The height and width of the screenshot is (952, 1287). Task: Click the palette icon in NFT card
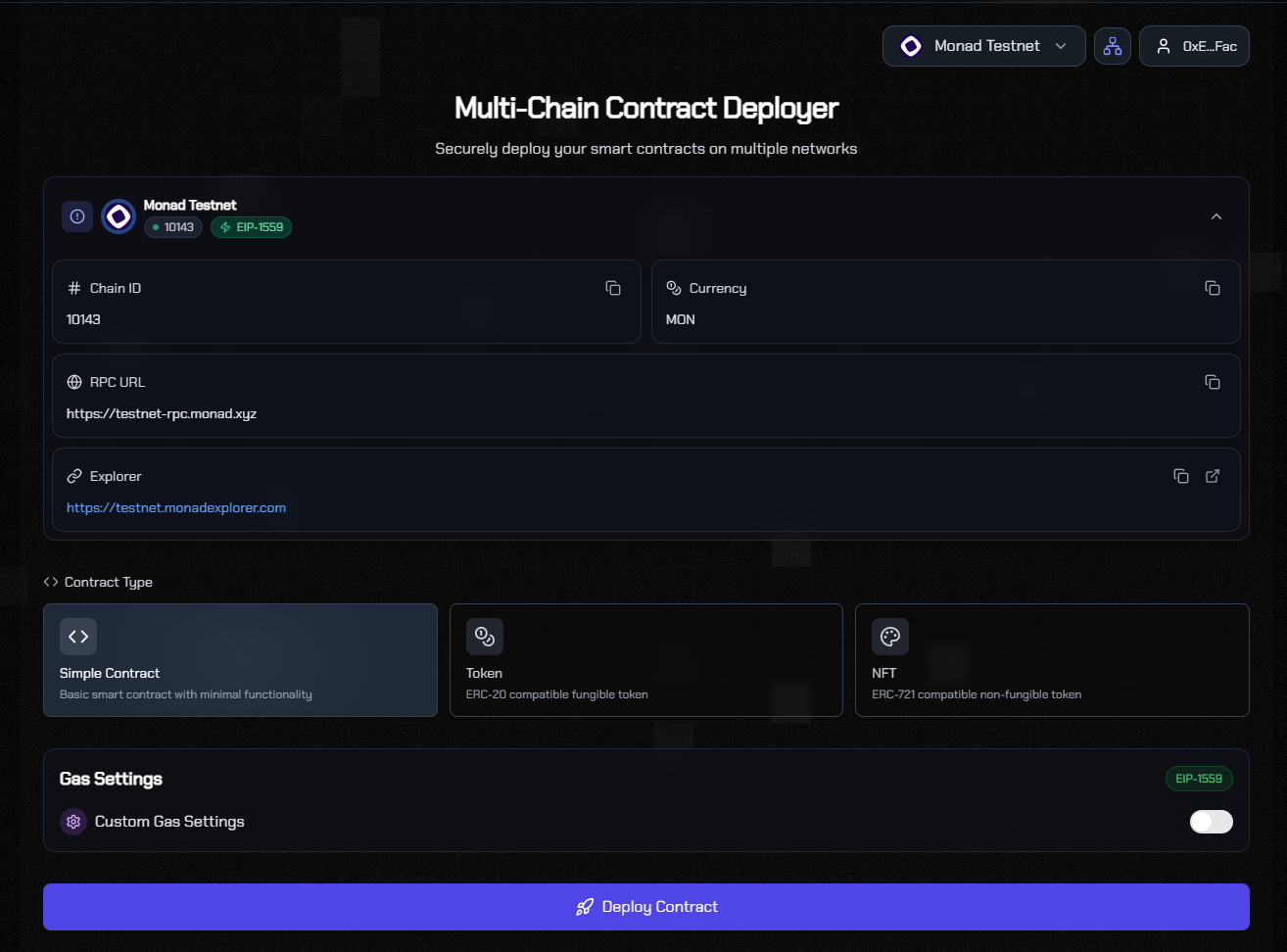(890, 637)
